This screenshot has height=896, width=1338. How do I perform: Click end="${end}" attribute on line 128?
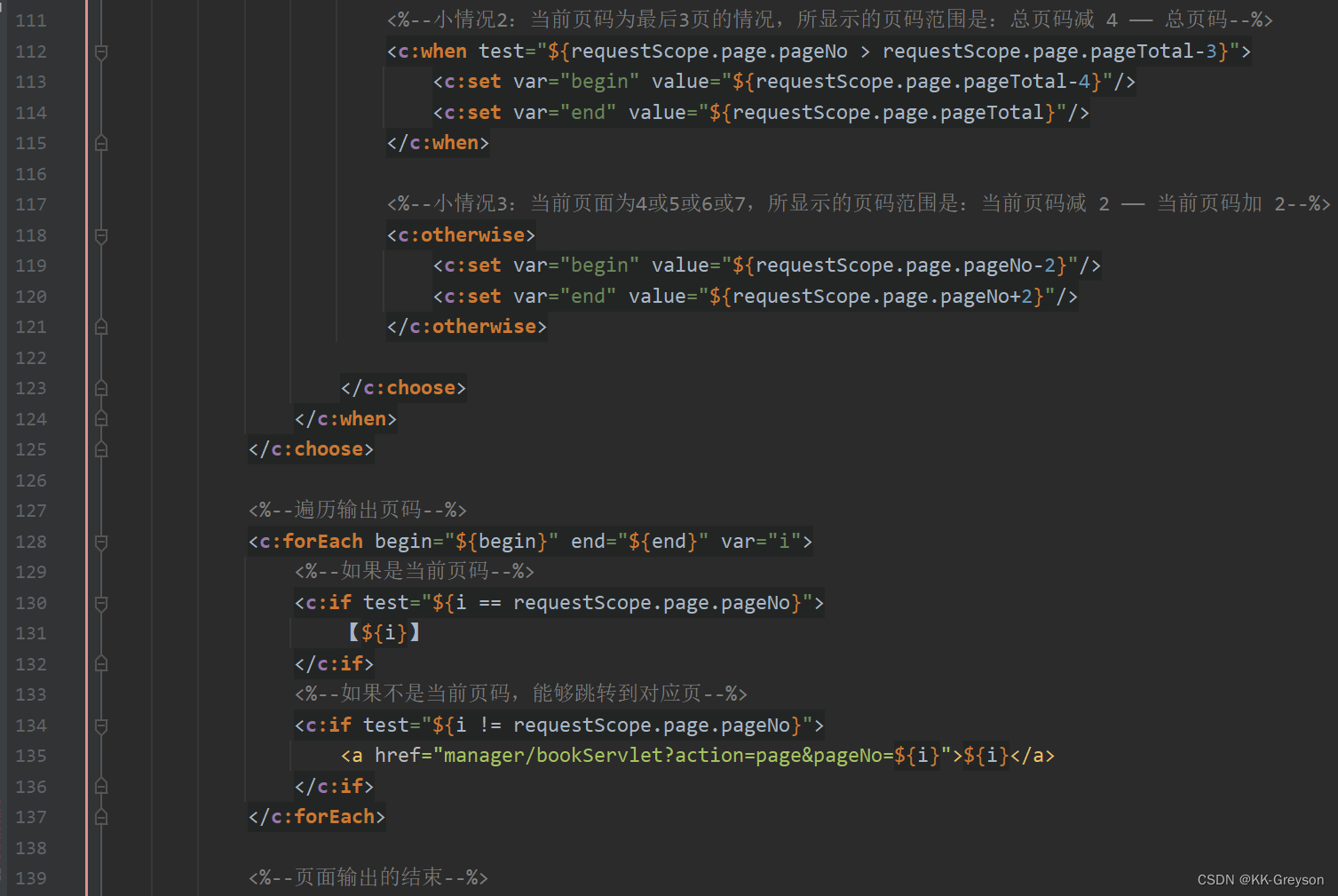639,542
